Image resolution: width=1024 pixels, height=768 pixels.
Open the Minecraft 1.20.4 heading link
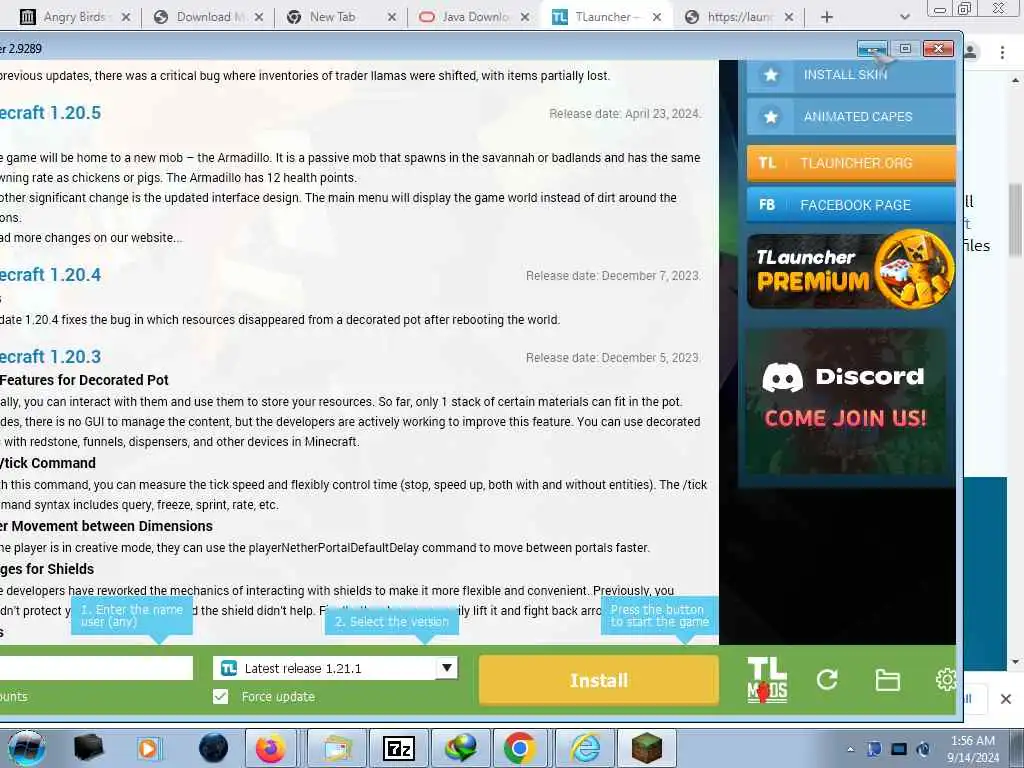click(x=50, y=275)
